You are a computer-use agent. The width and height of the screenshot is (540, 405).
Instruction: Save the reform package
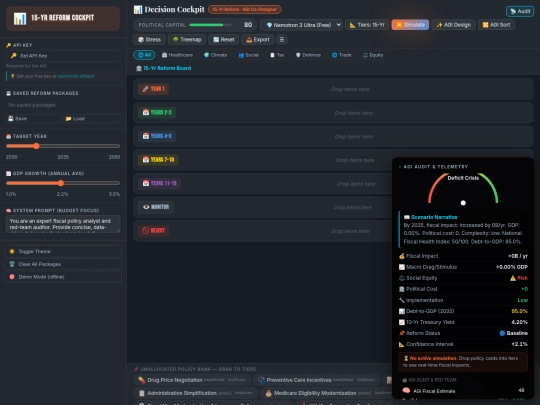coord(34,118)
